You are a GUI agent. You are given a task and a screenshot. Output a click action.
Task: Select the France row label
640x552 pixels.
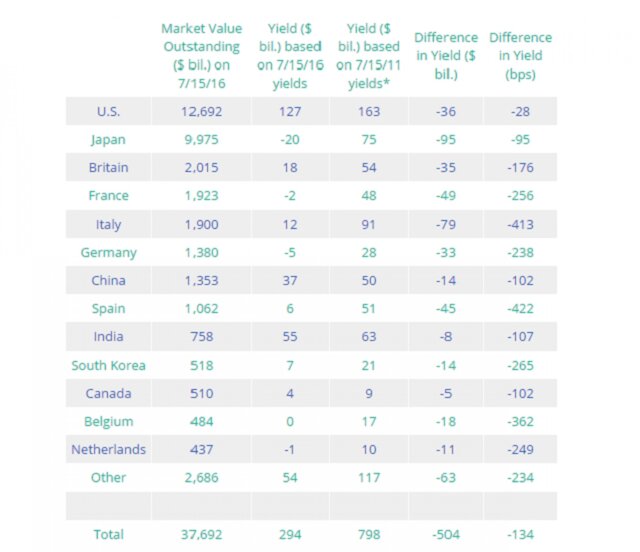(x=108, y=197)
